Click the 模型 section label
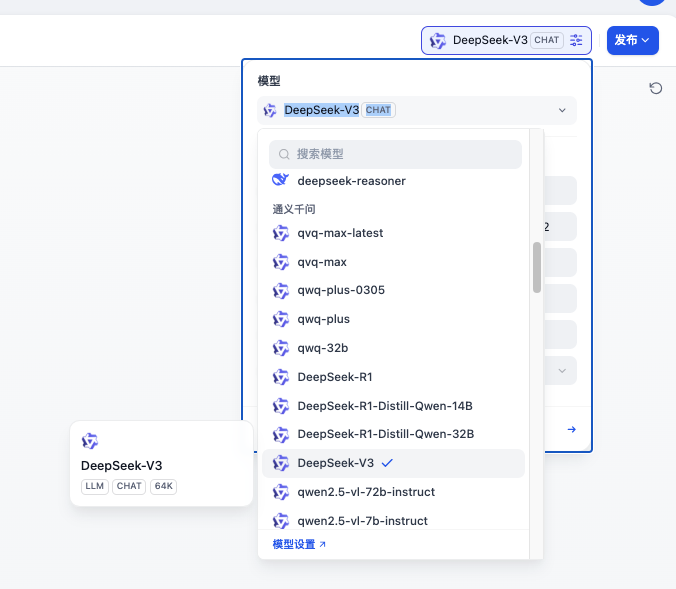 [x=269, y=81]
